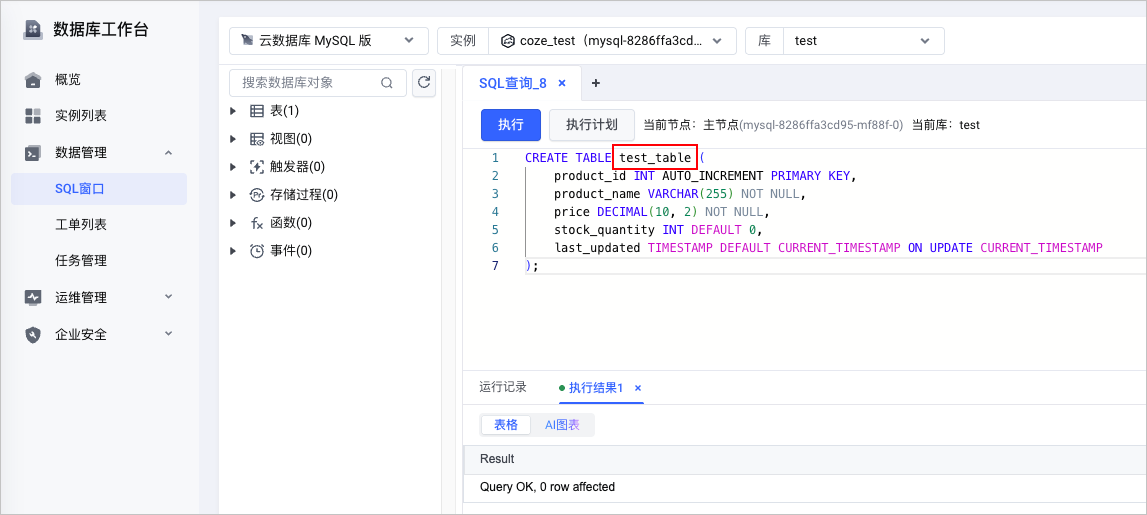The width and height of the screenshot is (1147, 515).
Task: Select the 表格 view toggle
Action: tap(505, 425)
